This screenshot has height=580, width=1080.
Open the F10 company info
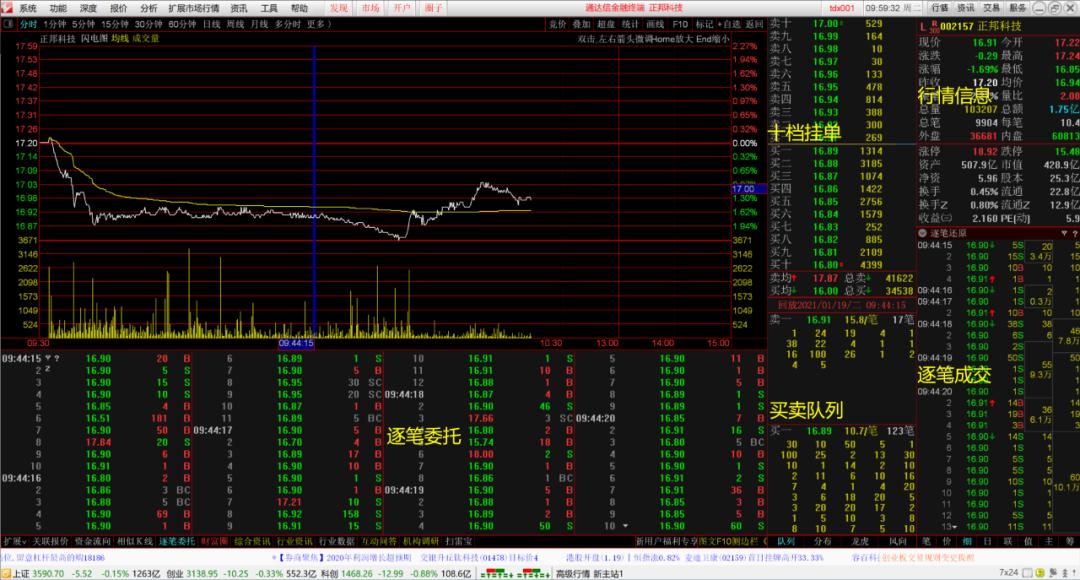(680, 24)
